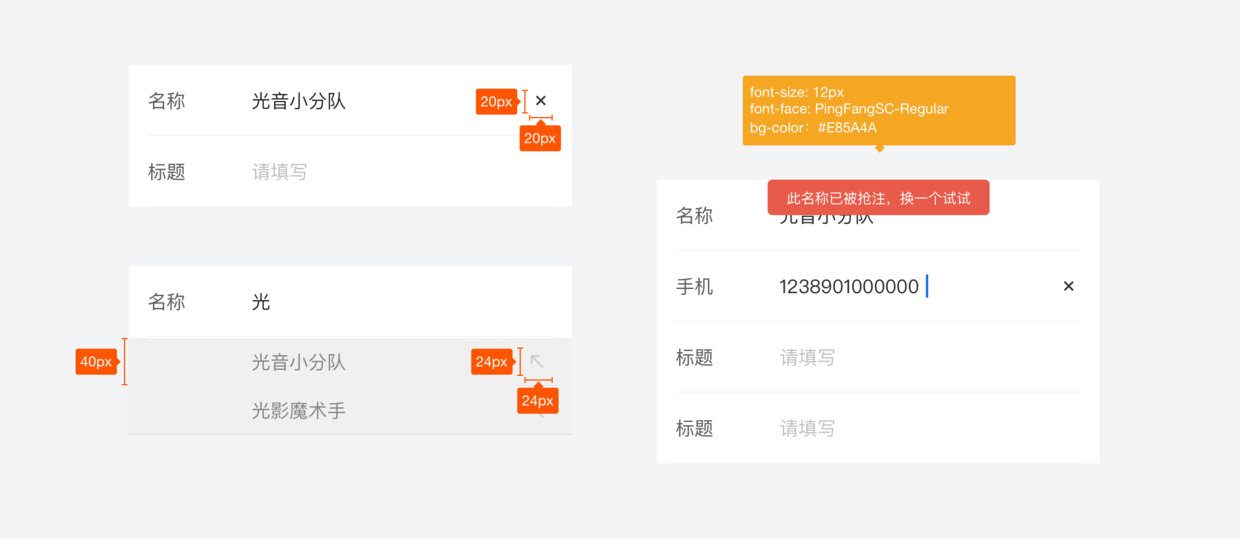
Task: Click the 手机 field label
Action: 695,287
